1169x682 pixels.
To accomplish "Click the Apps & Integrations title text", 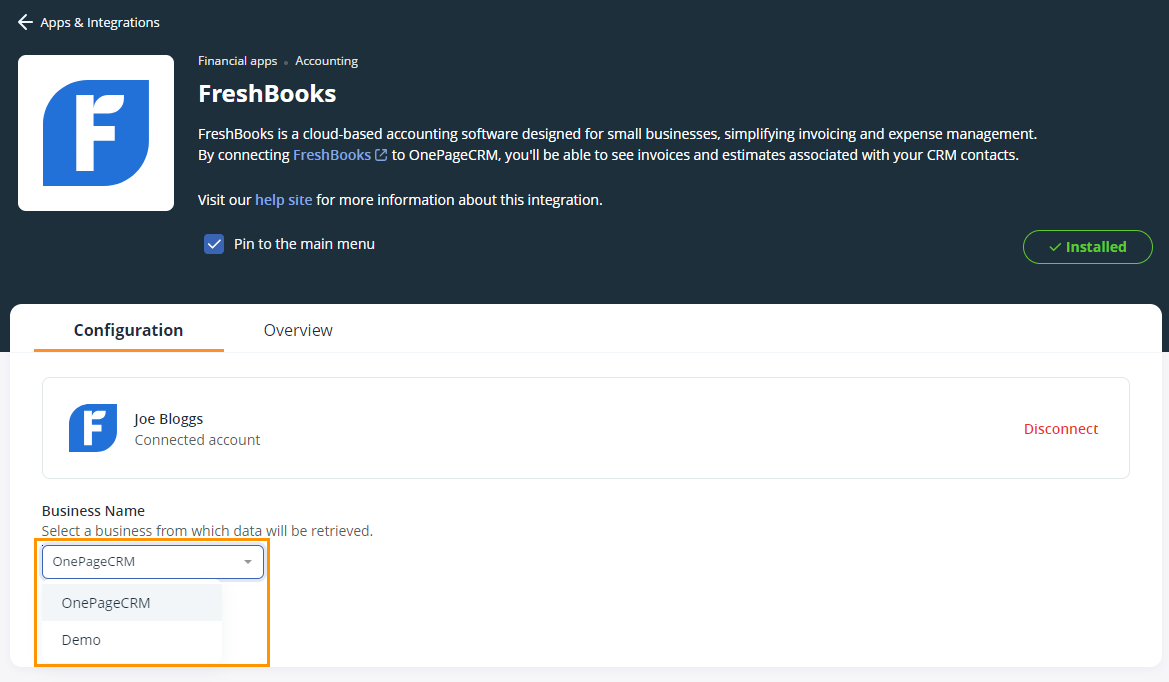I will [100, 22].
